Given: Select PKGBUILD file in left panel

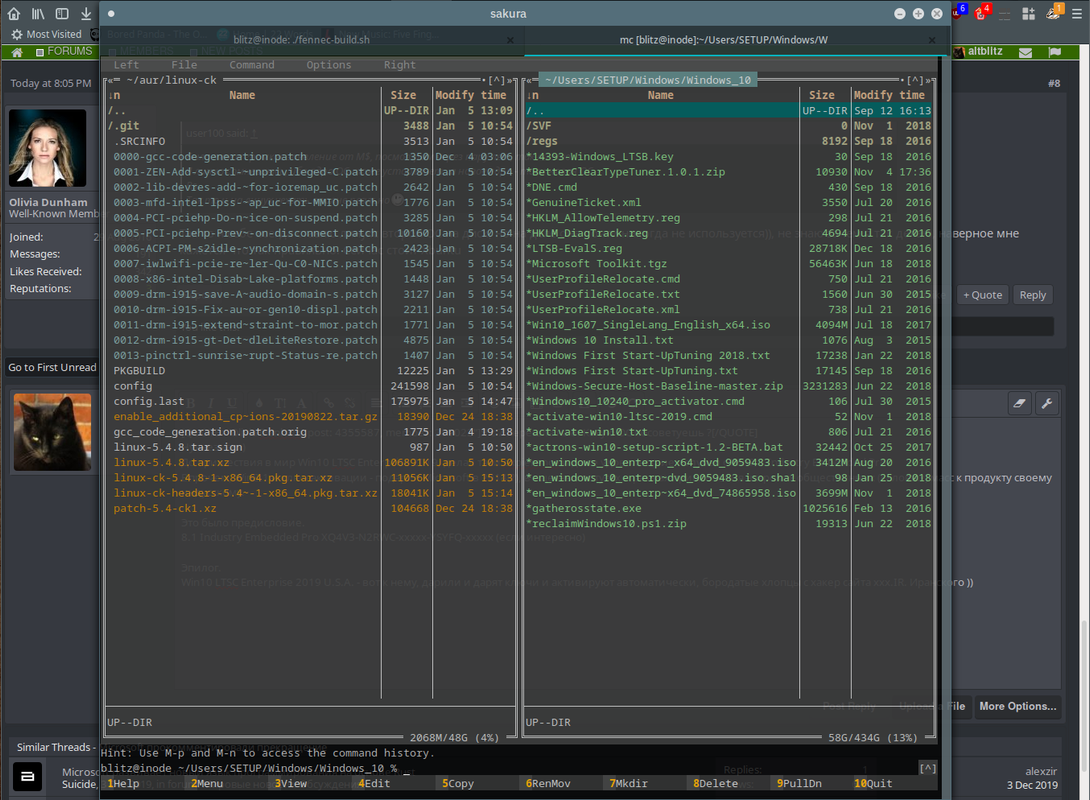Looking at the screenshot, I should tap(138, 371).
